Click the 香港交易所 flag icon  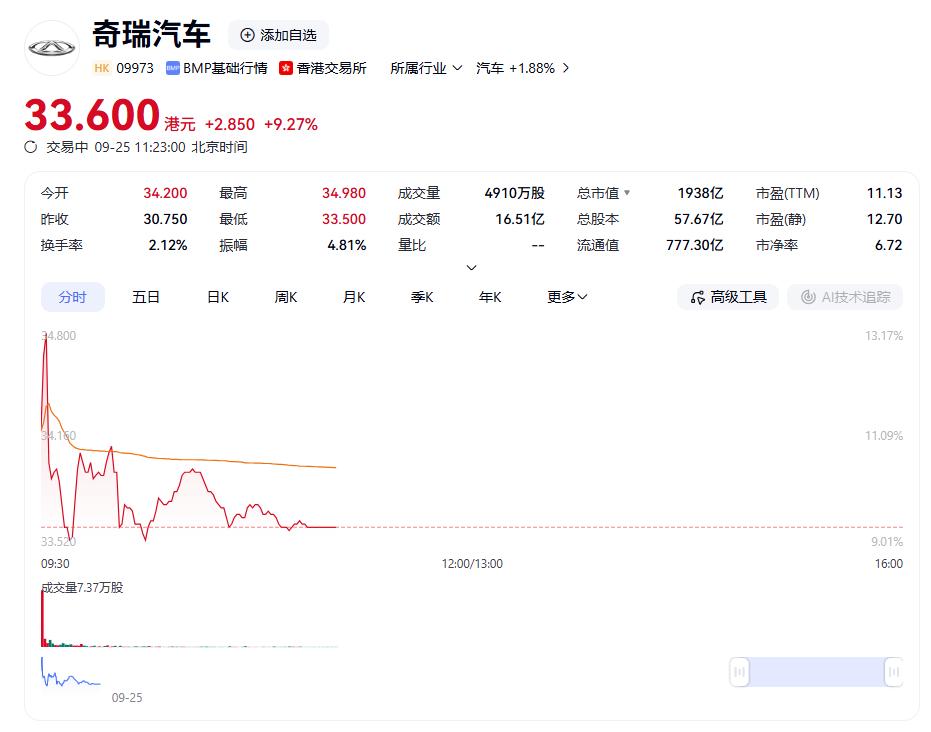(286, 68)
